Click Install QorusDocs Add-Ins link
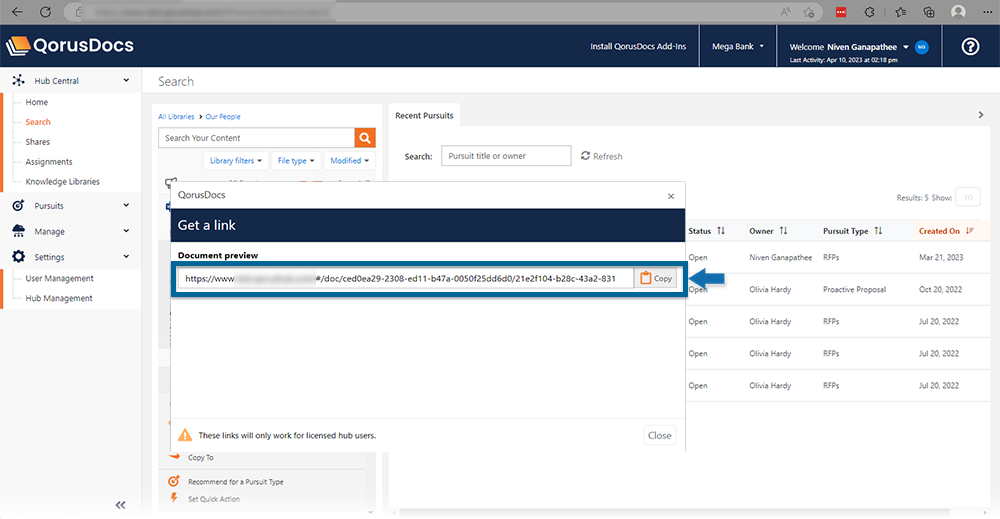The height and width of the screenshot is (519, 1000). pos(638,46)
